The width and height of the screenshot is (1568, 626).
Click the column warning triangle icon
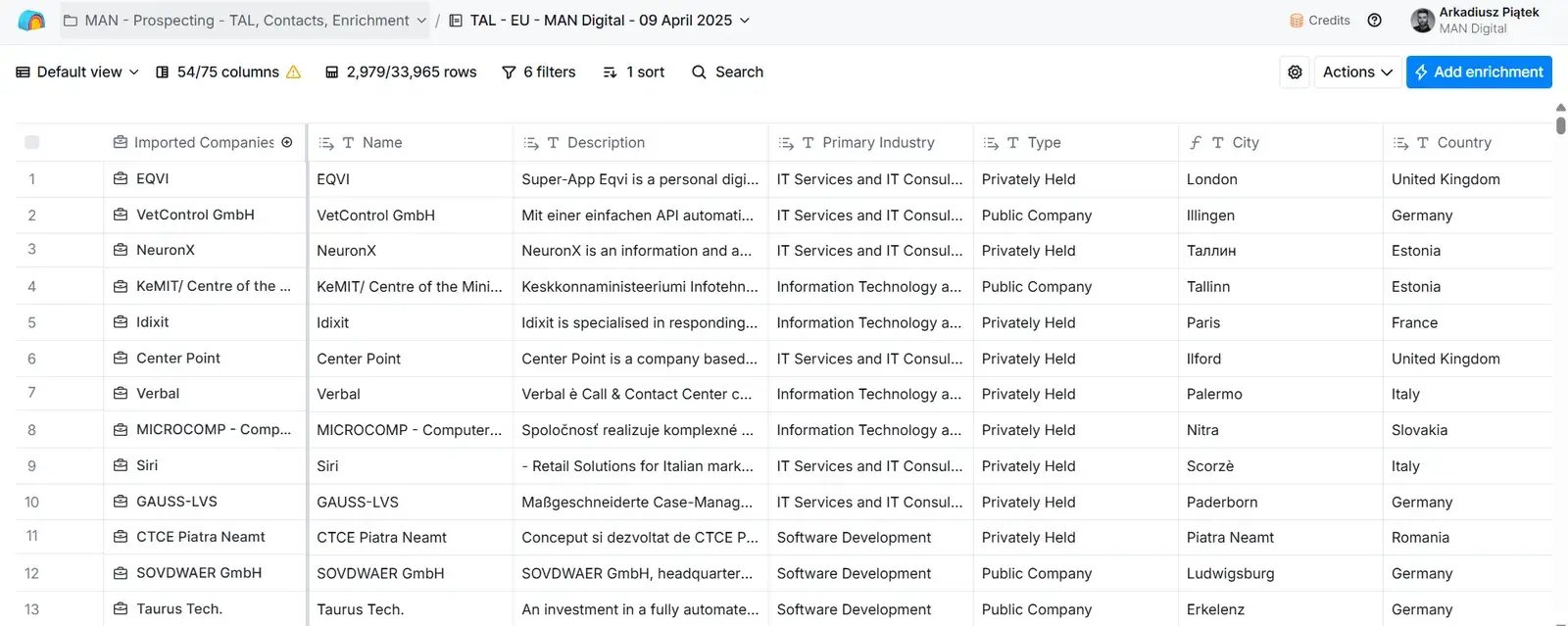[293, 72]
